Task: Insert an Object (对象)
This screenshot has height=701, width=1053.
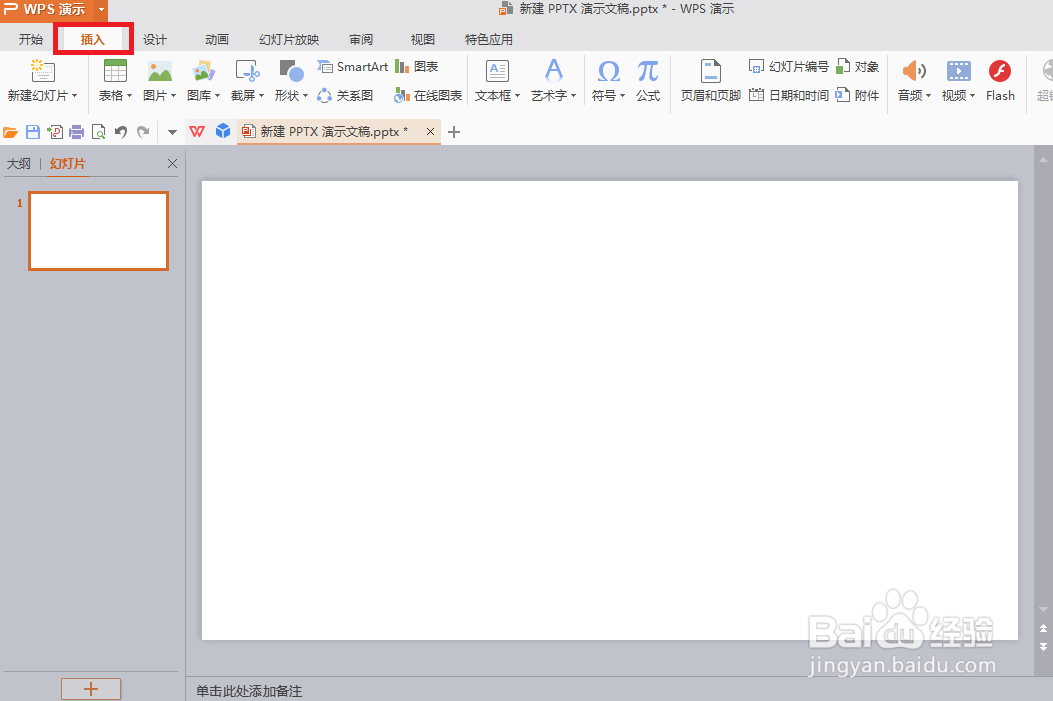Action: 858,66
